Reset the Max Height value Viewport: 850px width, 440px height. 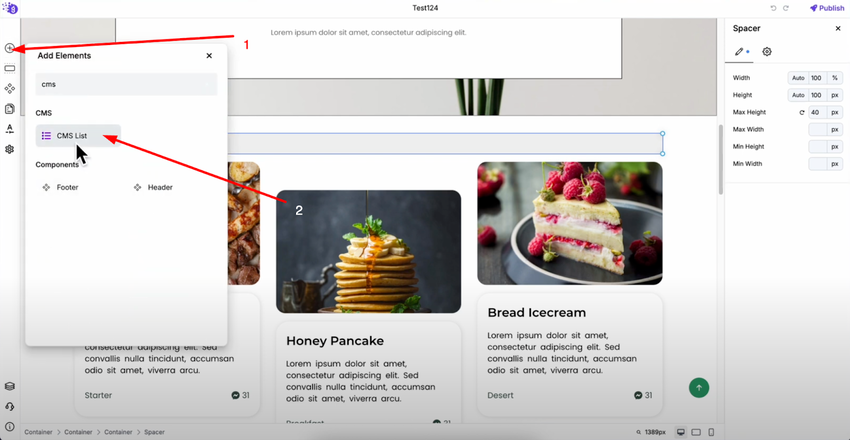pyautogui.click(x=802, y=113)
